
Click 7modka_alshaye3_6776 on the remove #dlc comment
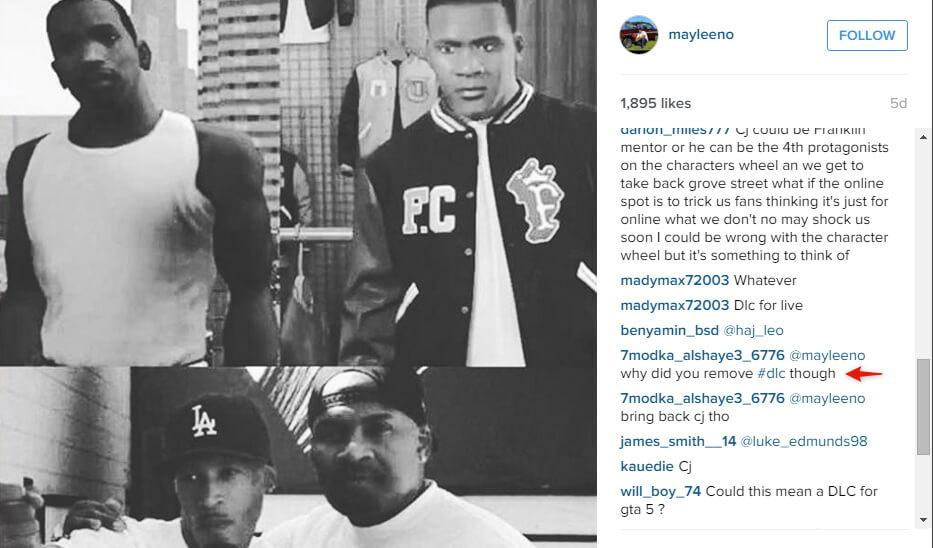702,355
